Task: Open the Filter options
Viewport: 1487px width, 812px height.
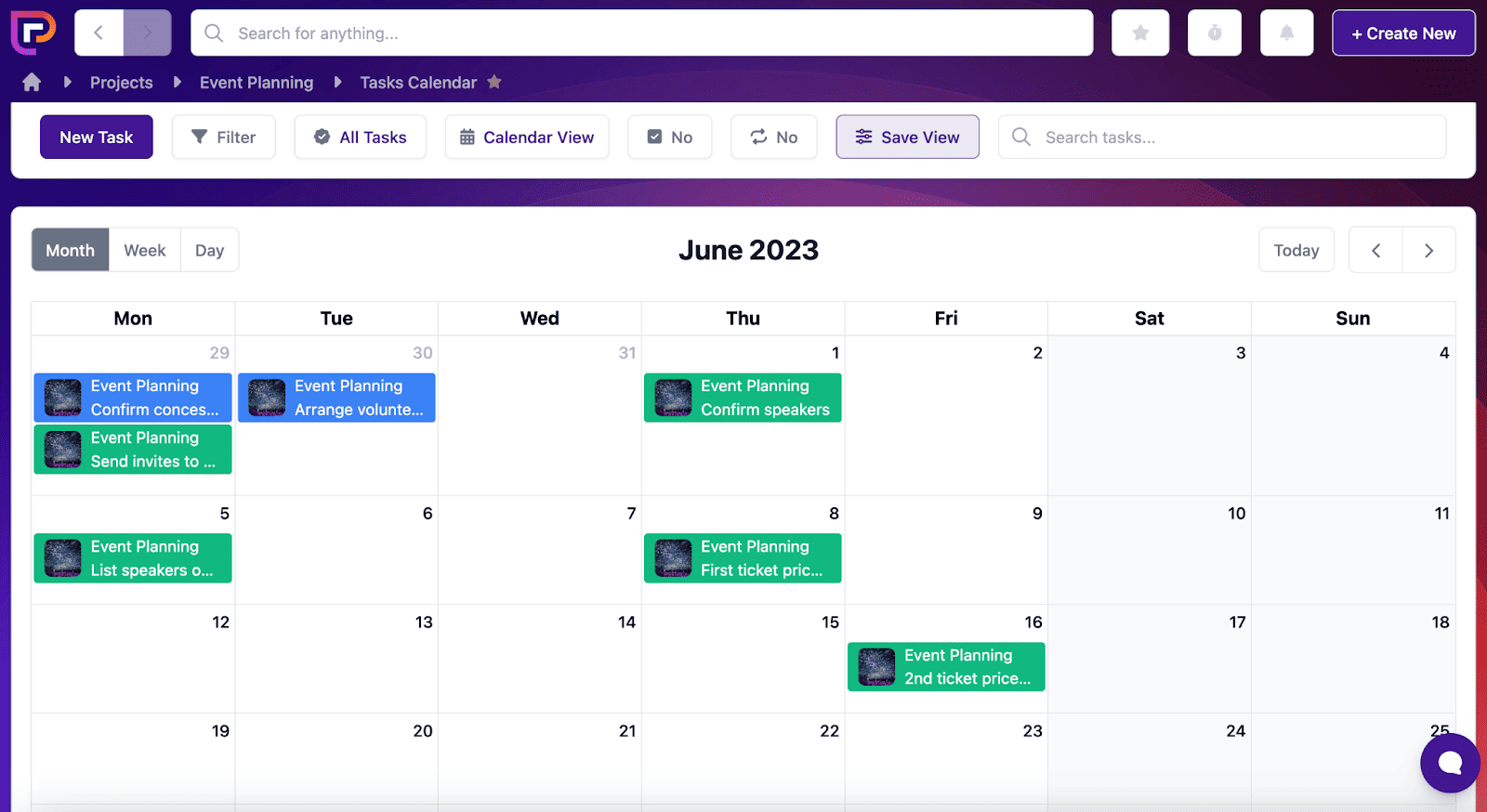Action: [x=224, y=138]
